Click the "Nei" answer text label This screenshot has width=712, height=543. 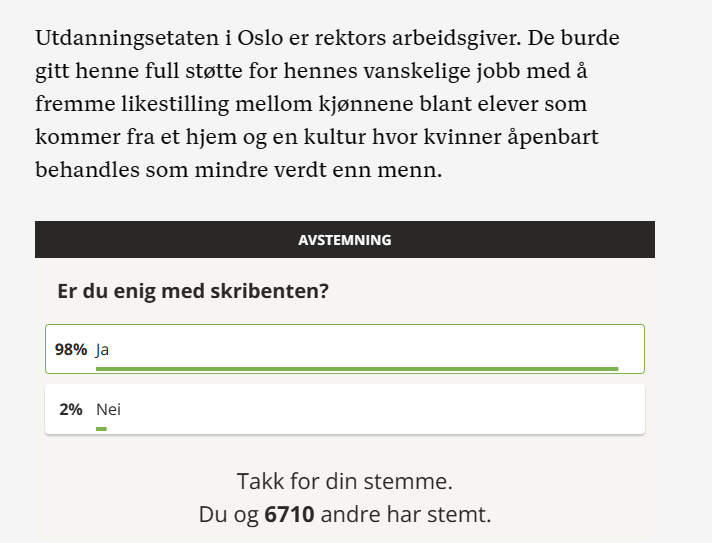tap(108, 409)
